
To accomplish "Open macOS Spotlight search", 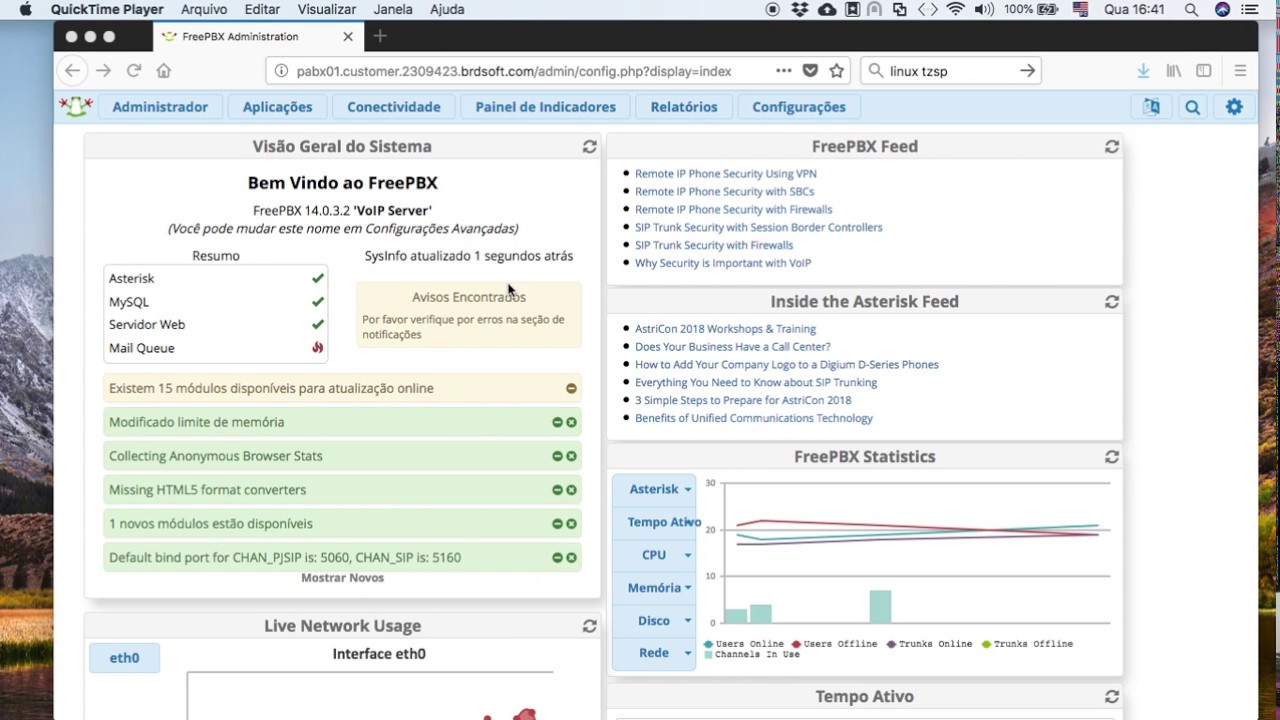I will click(1191, 9).
